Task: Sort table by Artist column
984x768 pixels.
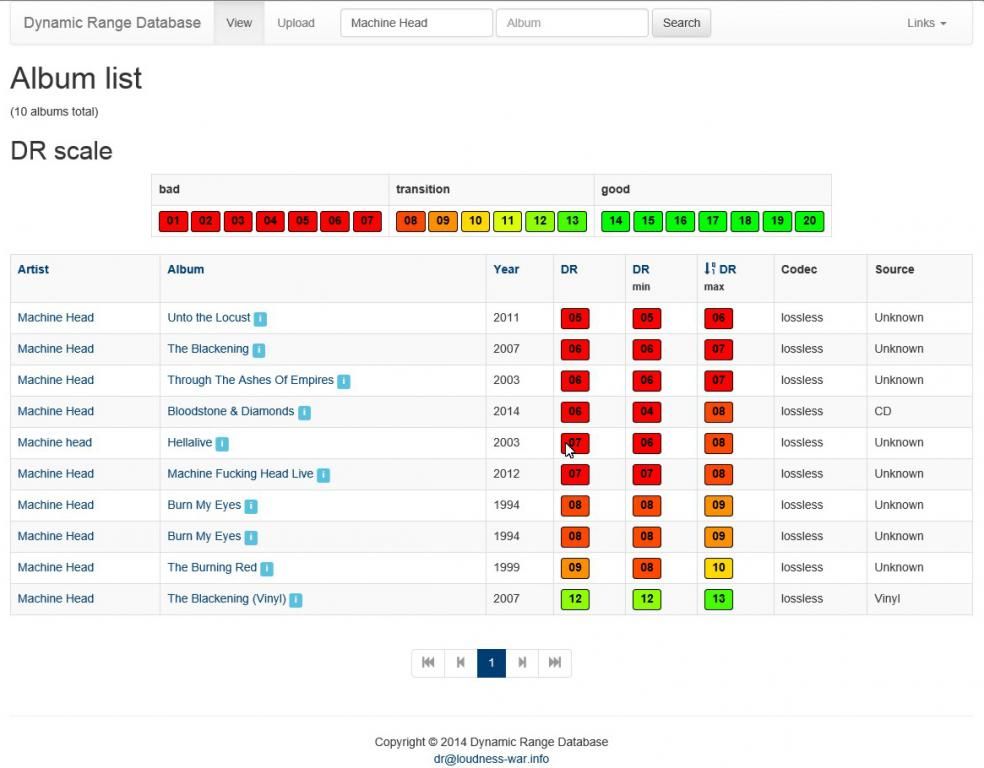Action: click(x=33, y=269)
